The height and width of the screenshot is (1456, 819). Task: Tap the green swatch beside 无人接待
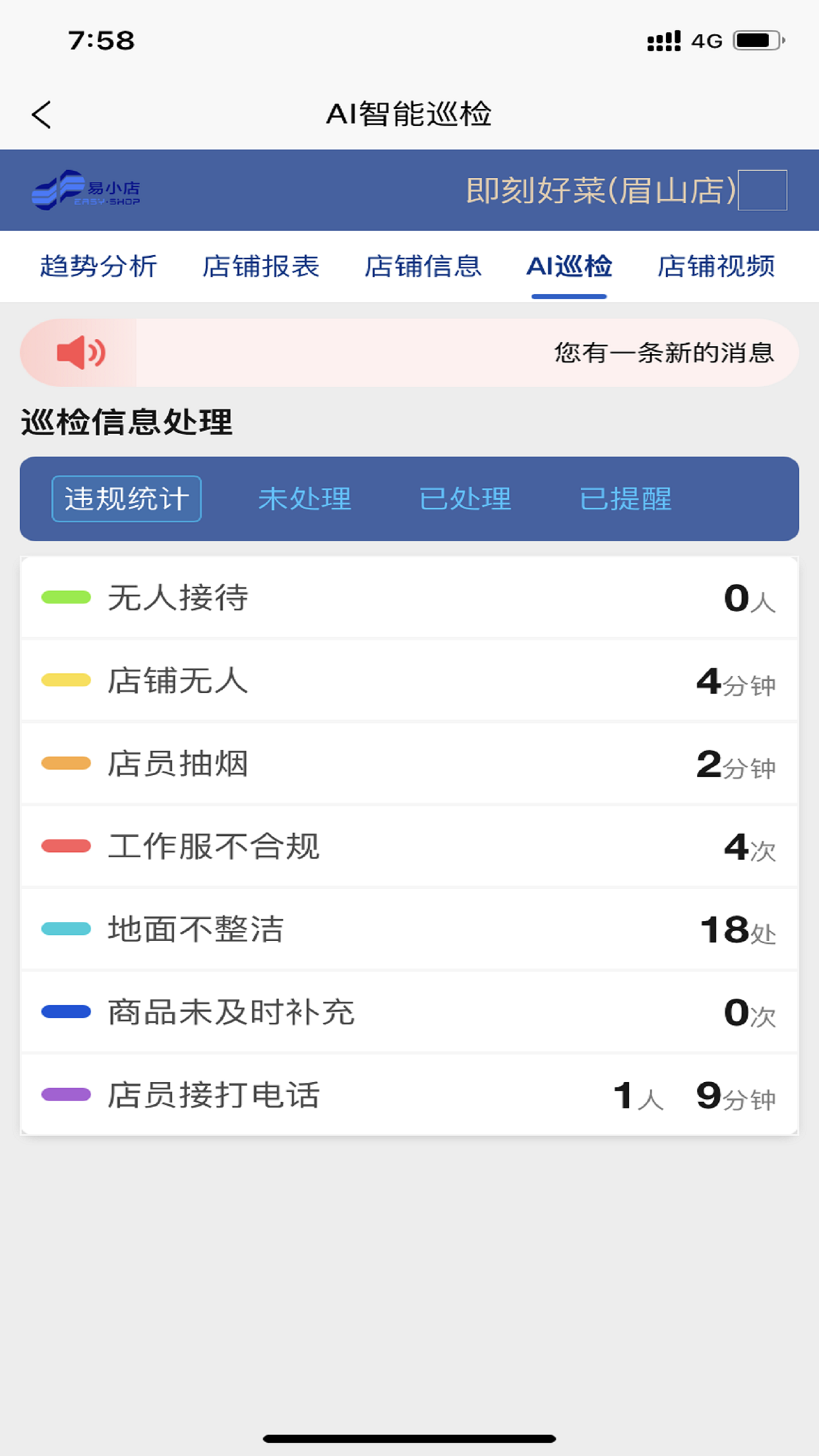[x=66, y=597]
